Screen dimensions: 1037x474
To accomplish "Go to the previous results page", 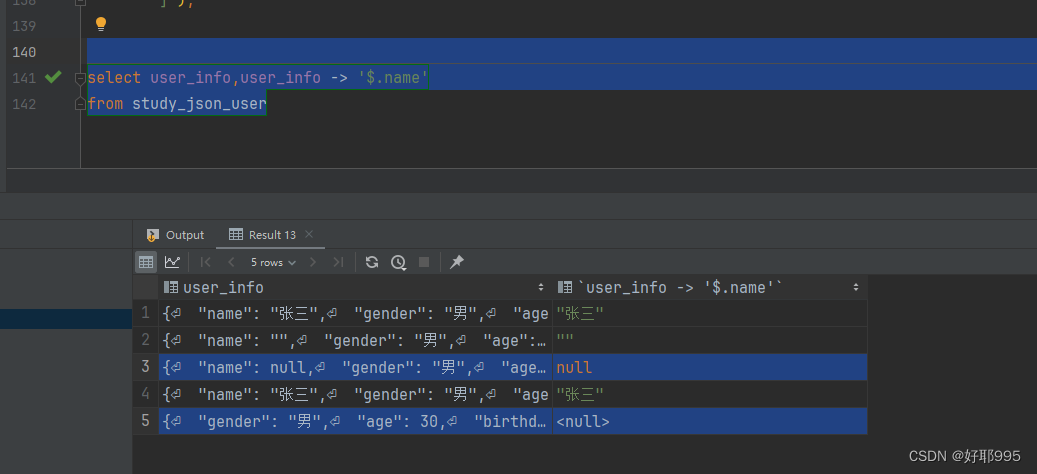I will [231, 262].
